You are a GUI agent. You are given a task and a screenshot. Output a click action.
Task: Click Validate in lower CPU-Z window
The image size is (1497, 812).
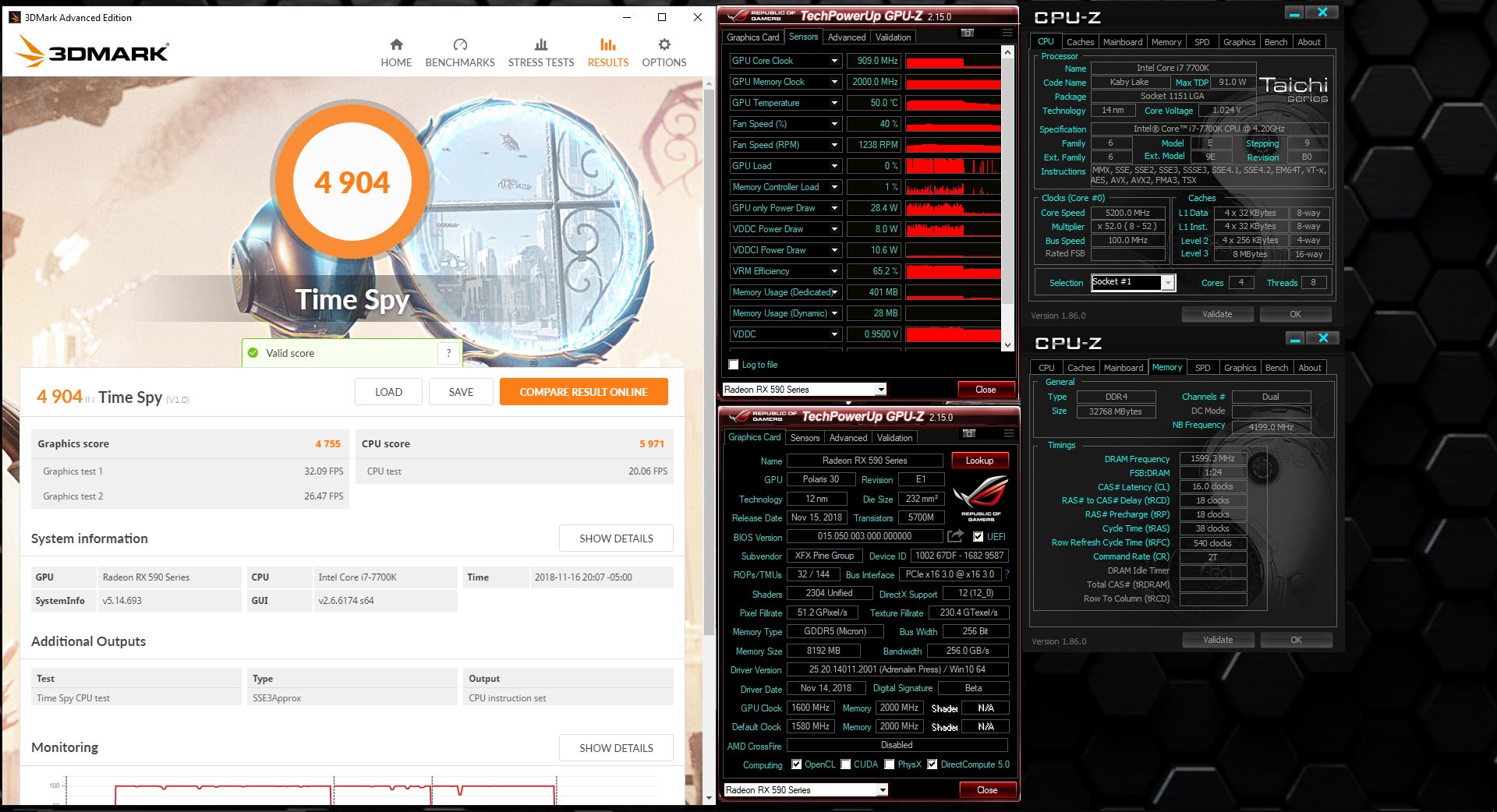click(1218, 640)
